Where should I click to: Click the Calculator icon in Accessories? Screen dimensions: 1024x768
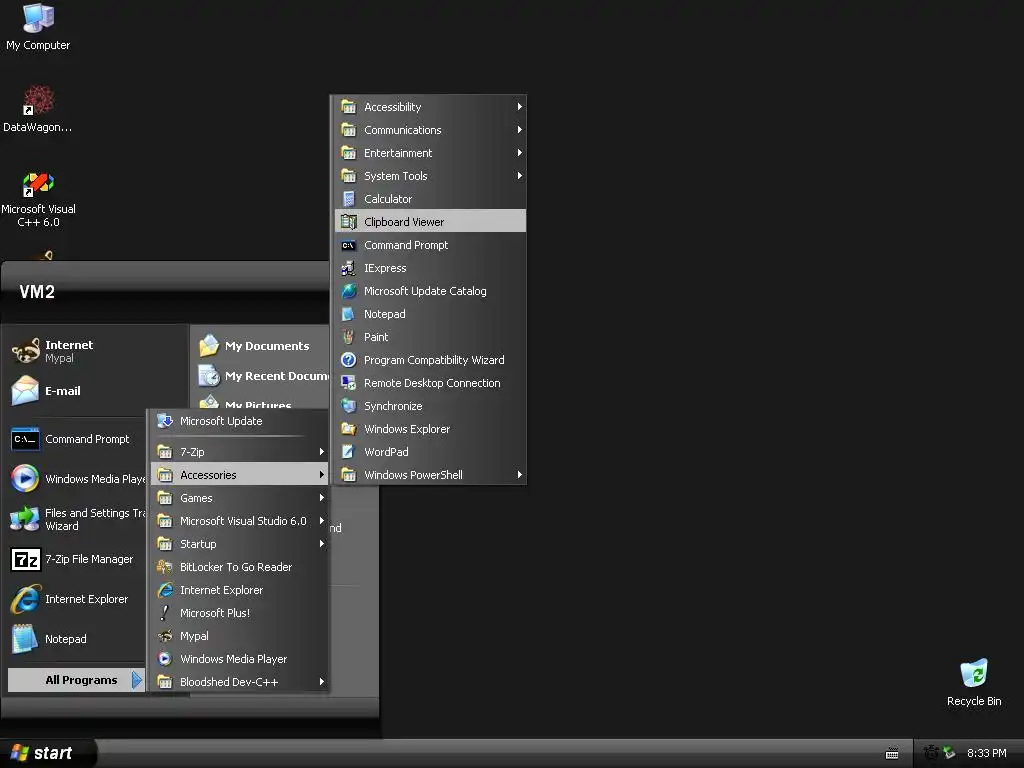[x=349, y=199]
